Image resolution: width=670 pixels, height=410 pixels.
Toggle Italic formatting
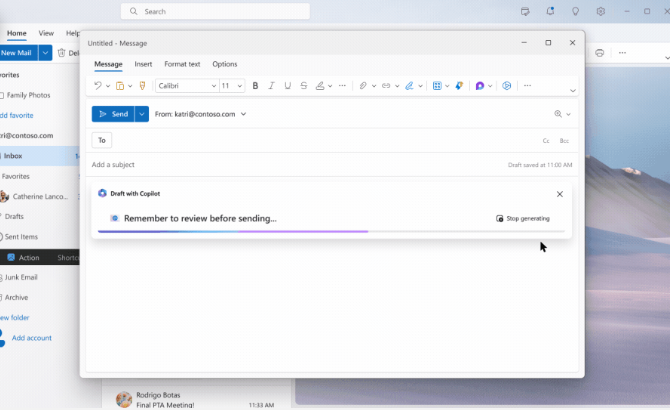pyautogui.click(x=271, y=86)
